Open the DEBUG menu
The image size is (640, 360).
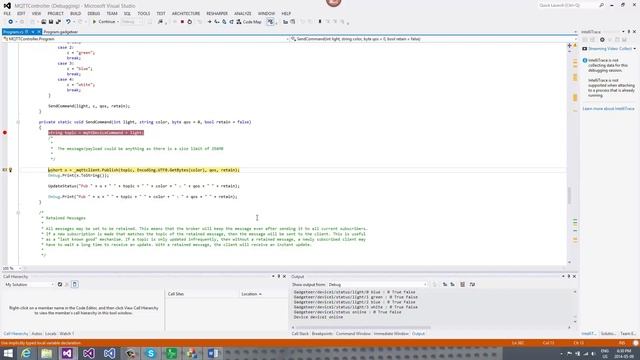tap(93, 13)
